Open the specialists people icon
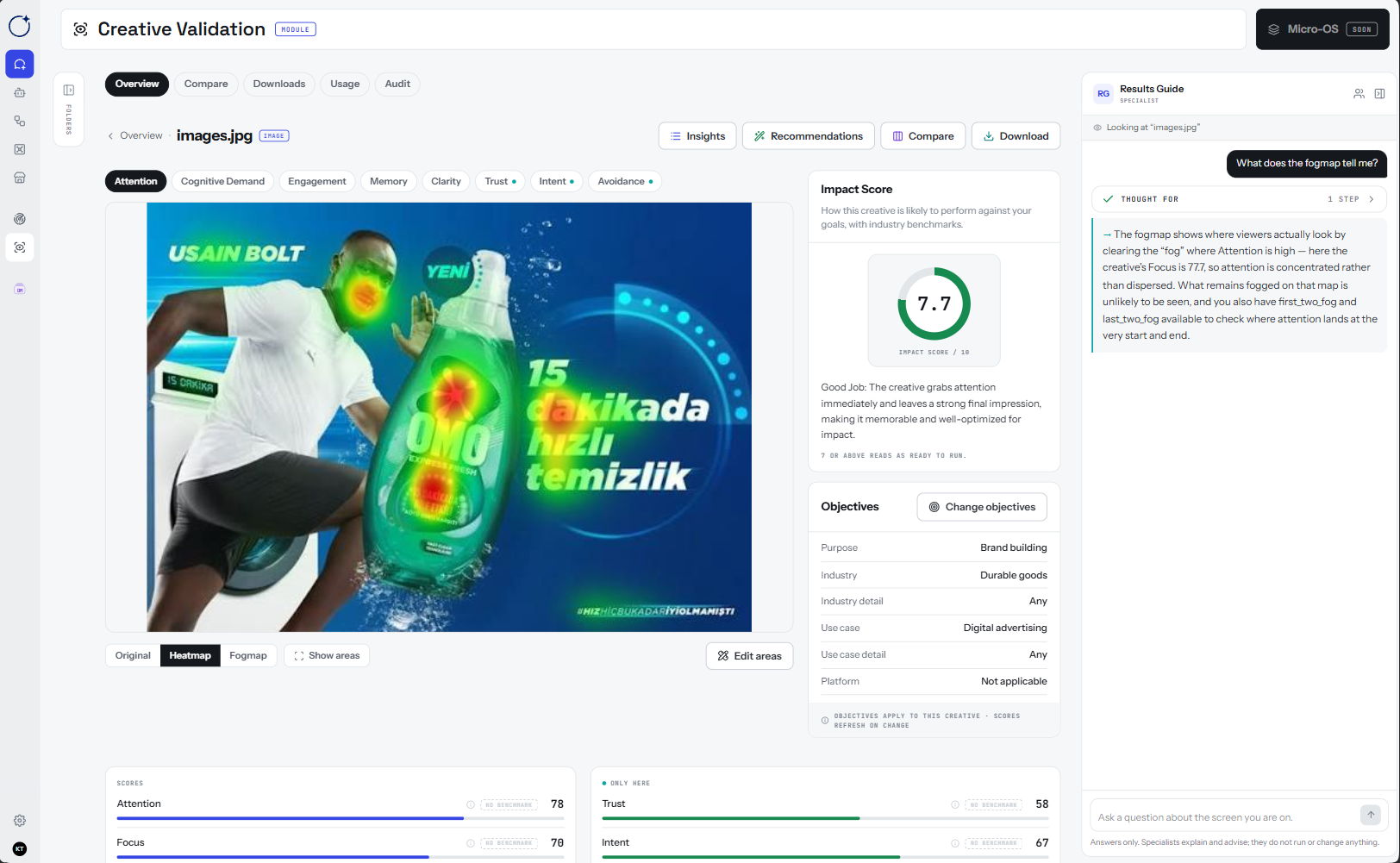 coord(1359,94)
